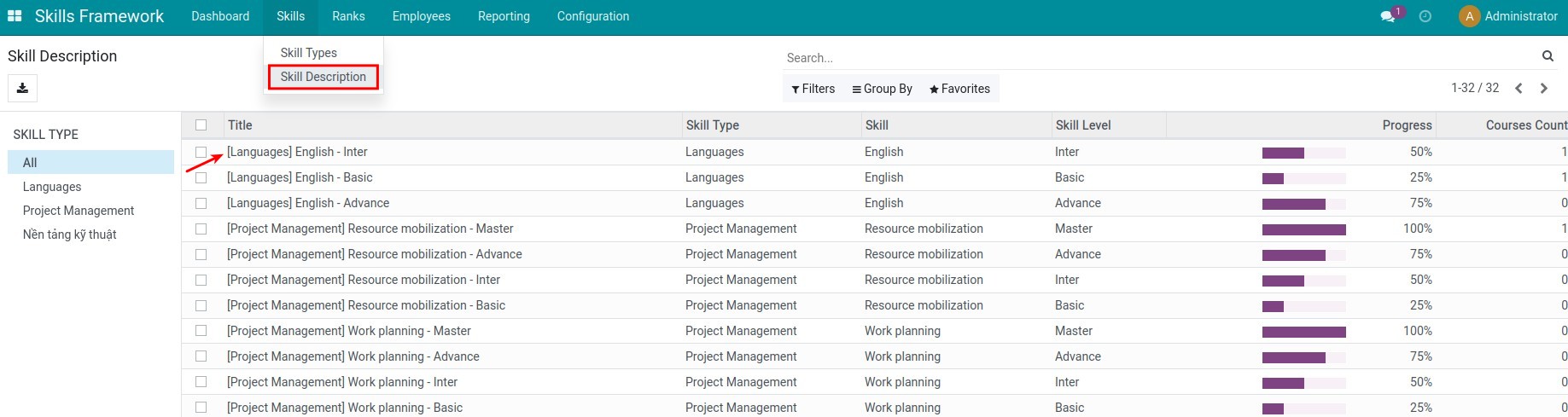Click progress bar of English - Inter
This screenshot has width=1568, height=417.
(x=1303, y=153)
